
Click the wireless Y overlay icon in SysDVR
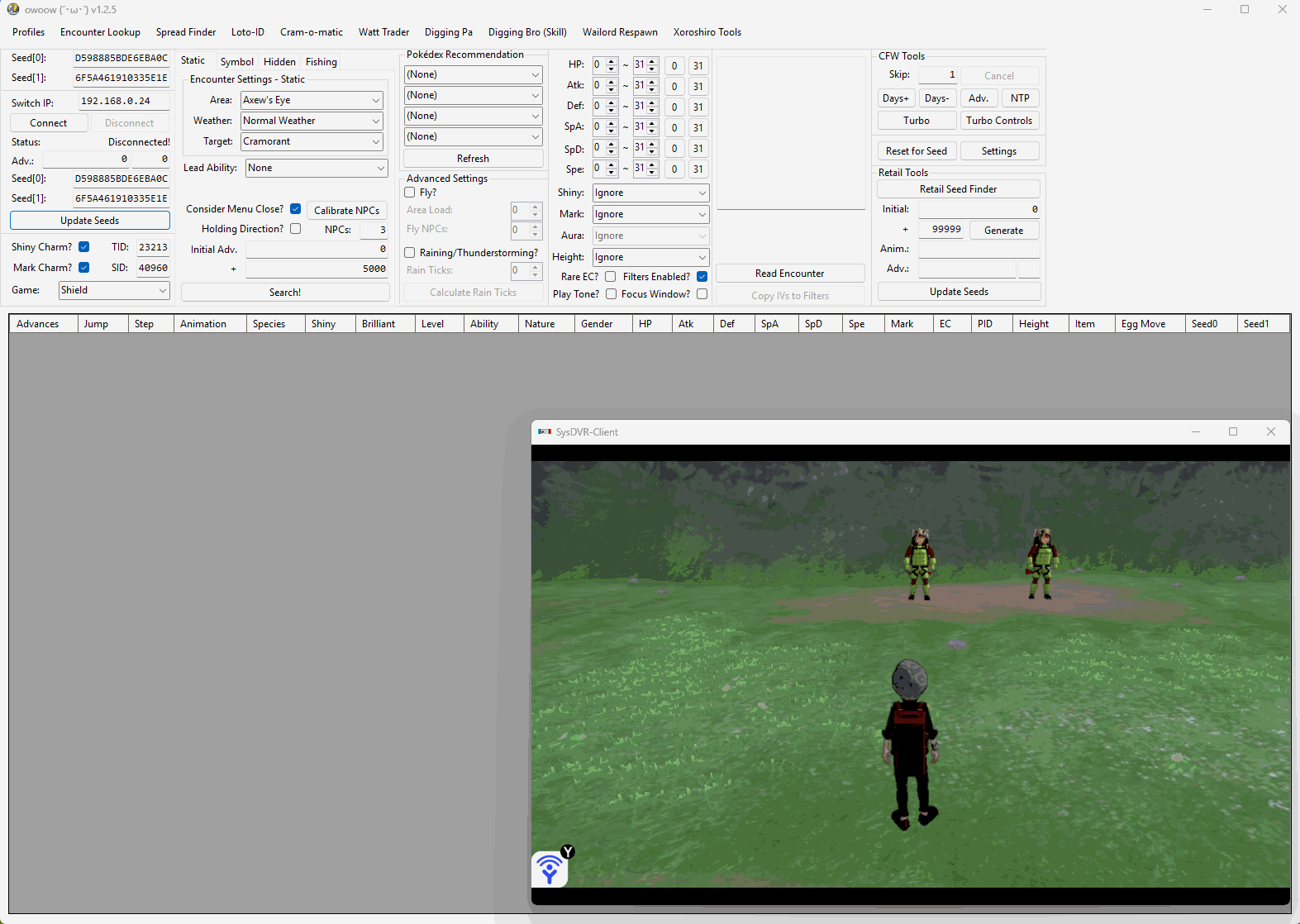click(552, 867)
